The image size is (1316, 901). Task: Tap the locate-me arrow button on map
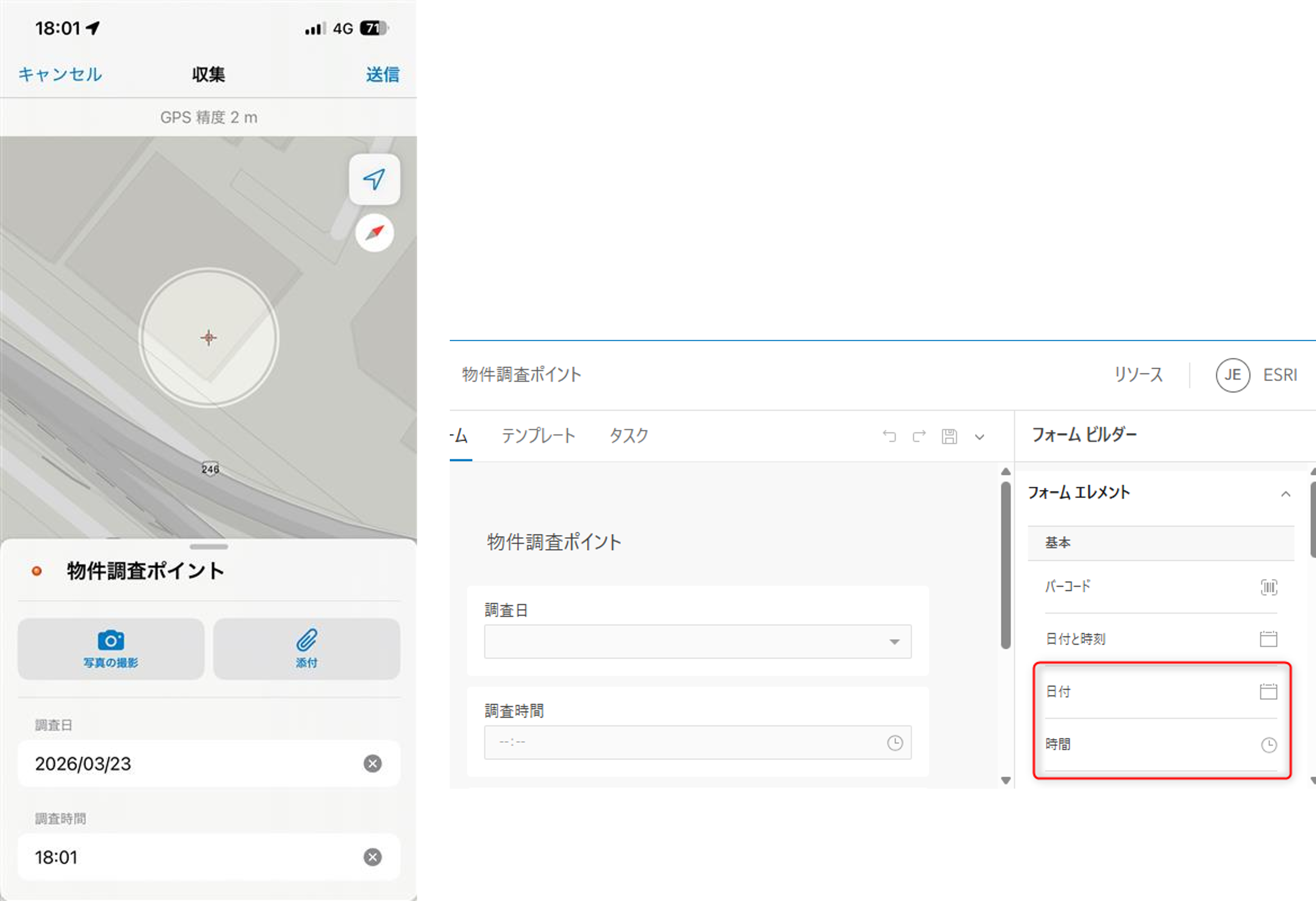pos(374,179)
